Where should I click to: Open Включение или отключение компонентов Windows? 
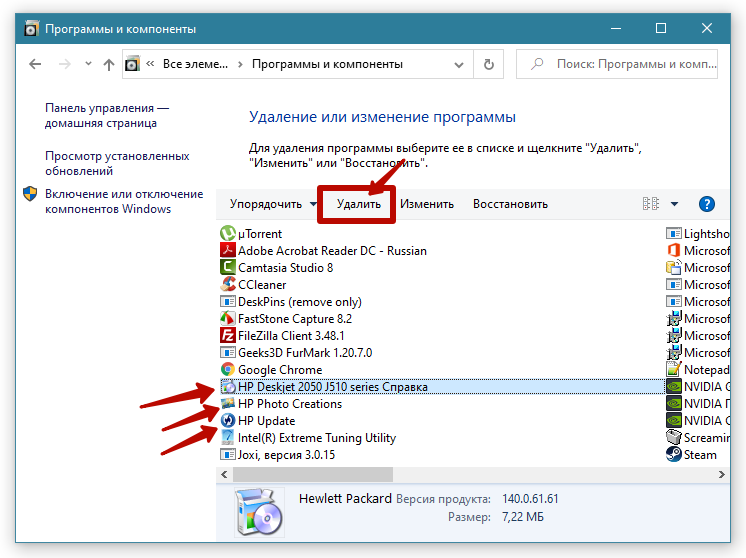[x=124, y=201]
